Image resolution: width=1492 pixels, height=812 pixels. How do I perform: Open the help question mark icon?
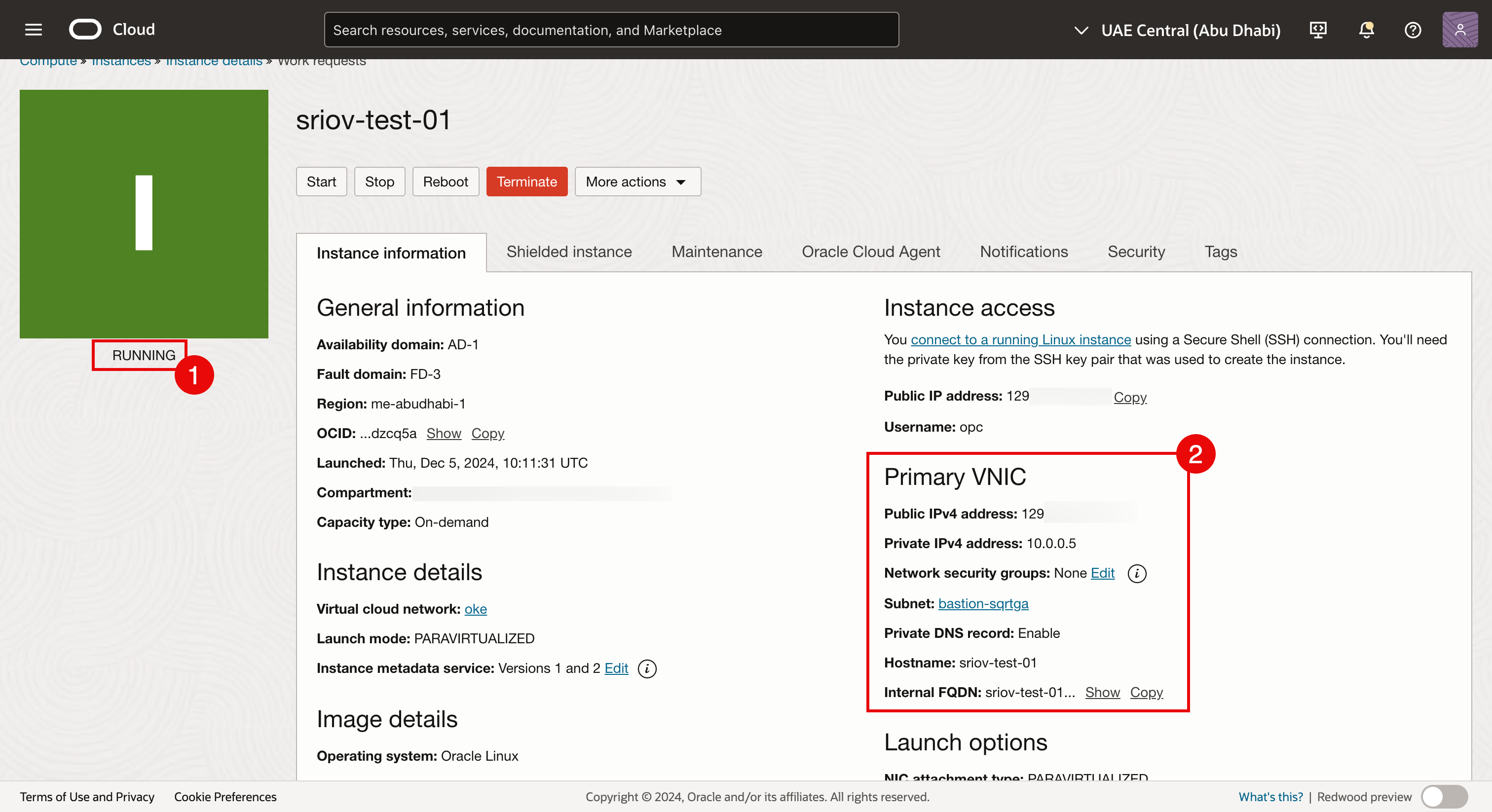click(1412, 30)
